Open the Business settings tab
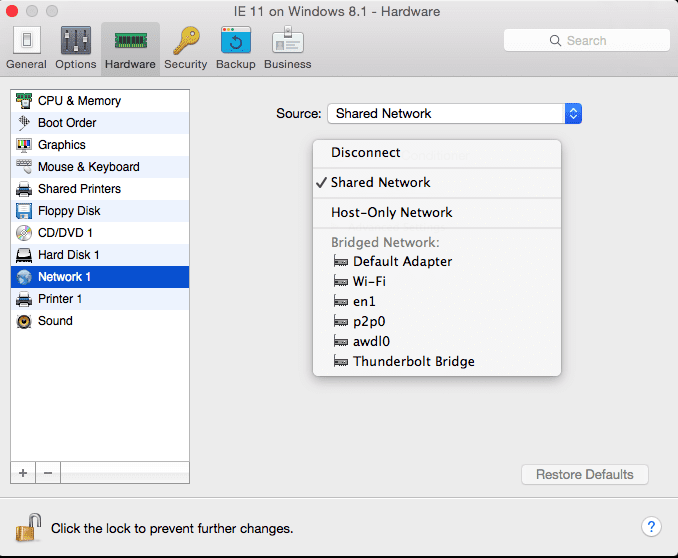 [x=288, y=48]
